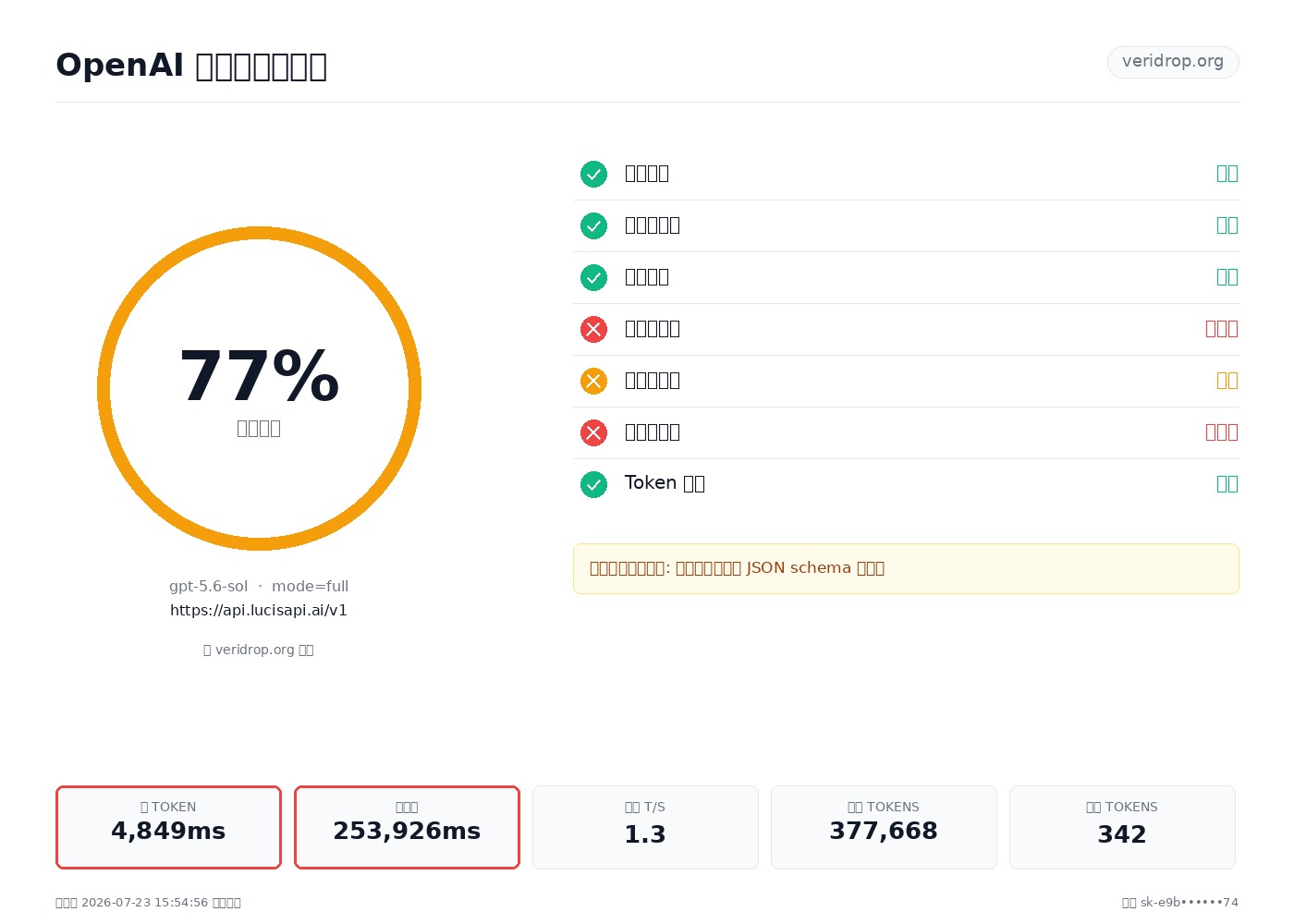Screen dimensions: 1294x924
Task: Click the topmost green check icon
Action: [593, 174]
